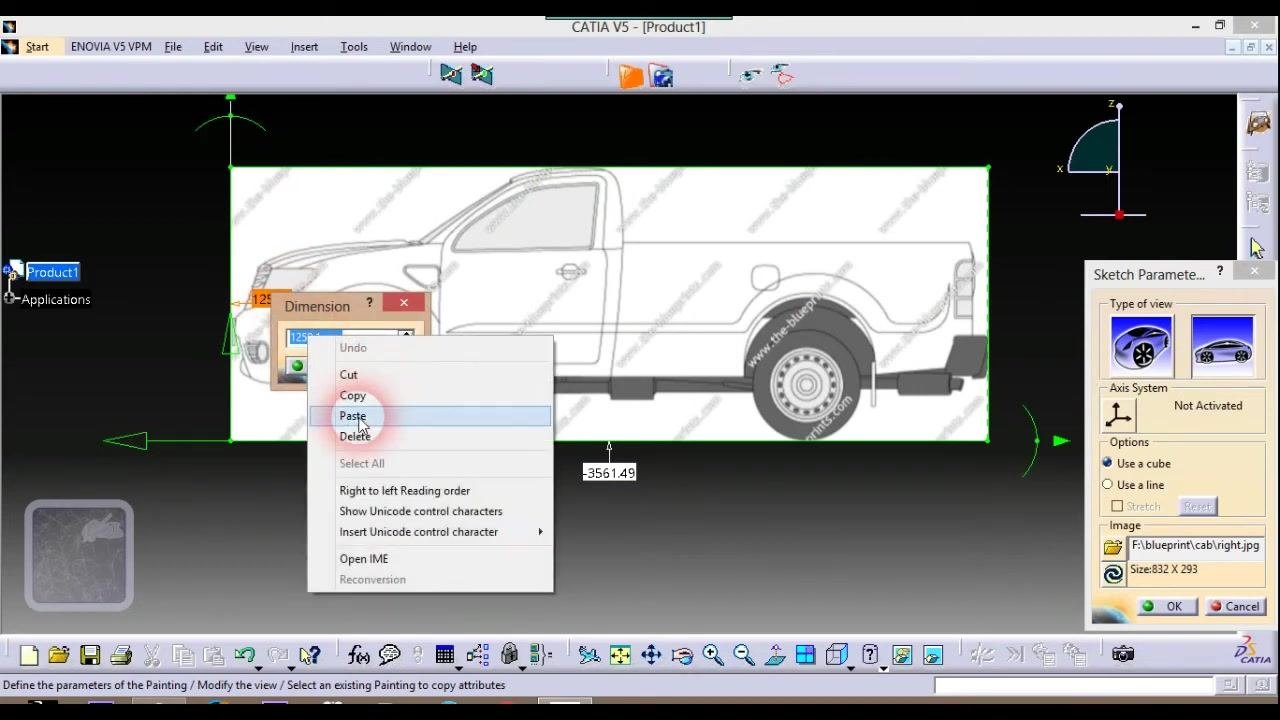Click the Axis System icon in Sketch Parameters

tap(1119, 413)
